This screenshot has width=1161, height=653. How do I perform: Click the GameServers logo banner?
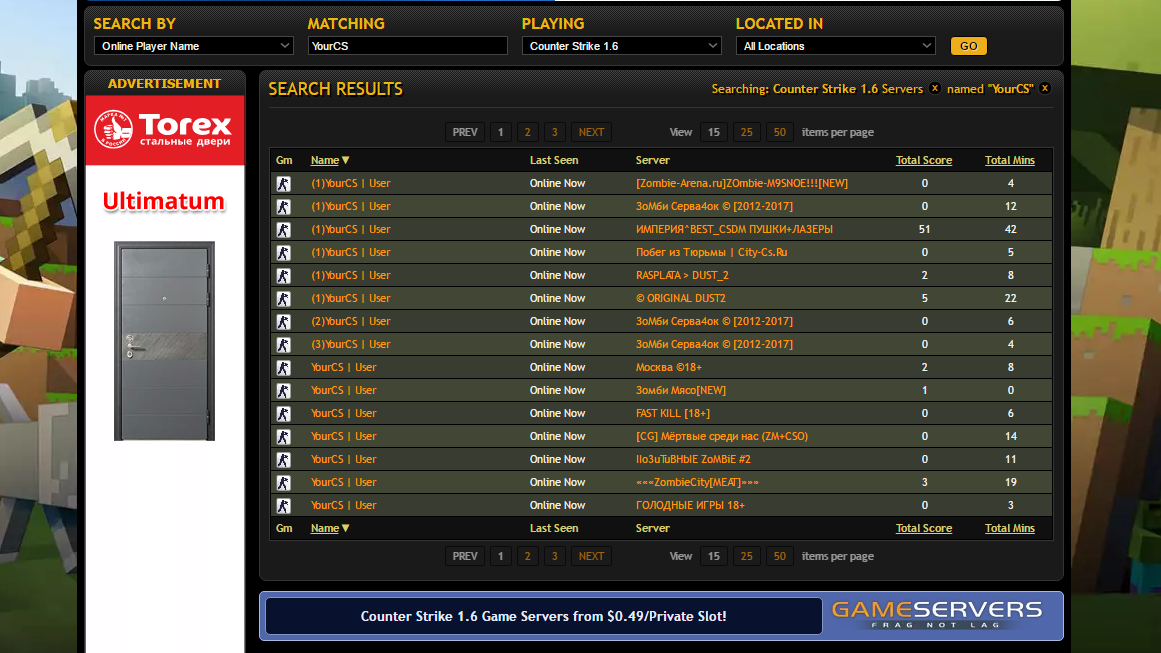tap(937, 615)
